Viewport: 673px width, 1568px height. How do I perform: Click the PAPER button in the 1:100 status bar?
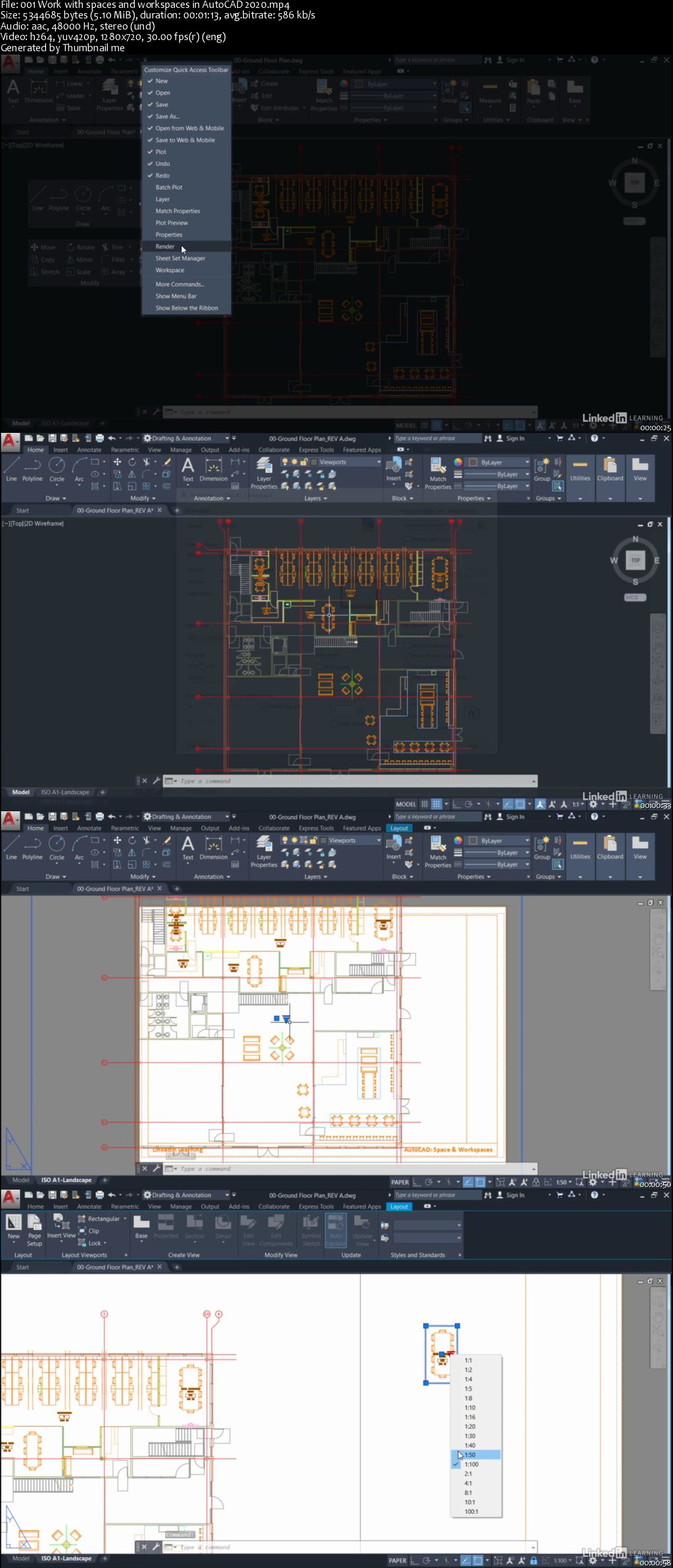coord(398,1560)
